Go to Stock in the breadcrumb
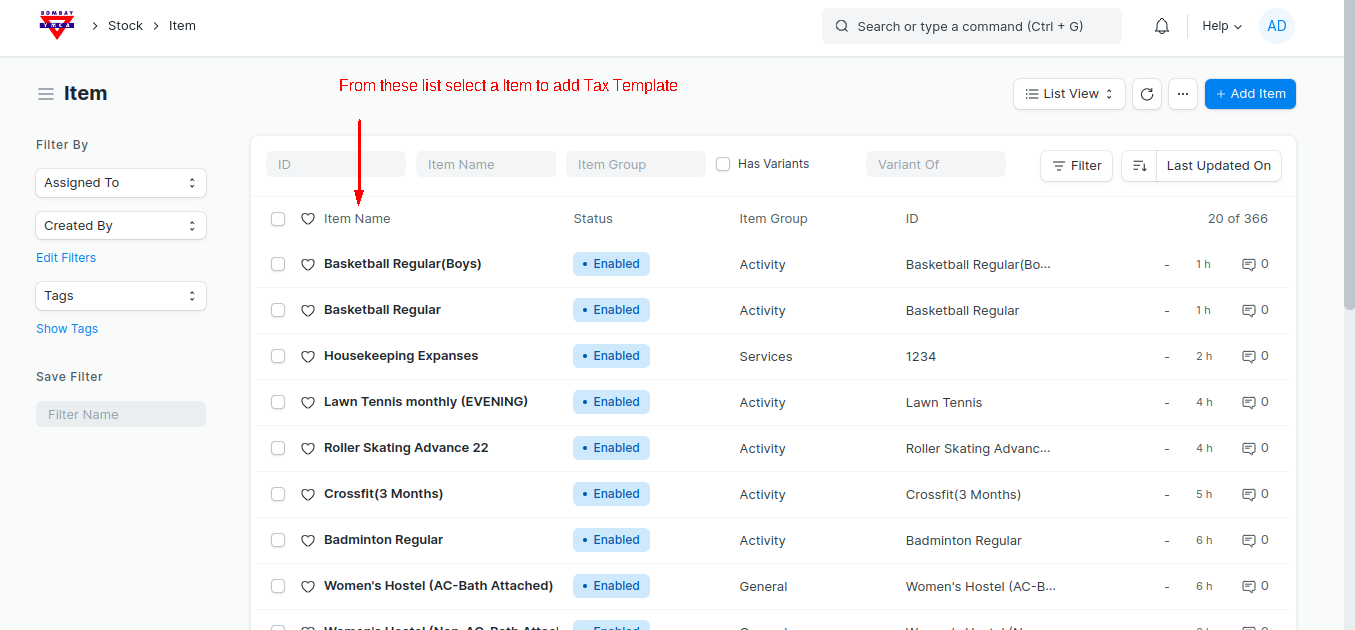Screen dimensions: 1355x630 click(125, 26)
